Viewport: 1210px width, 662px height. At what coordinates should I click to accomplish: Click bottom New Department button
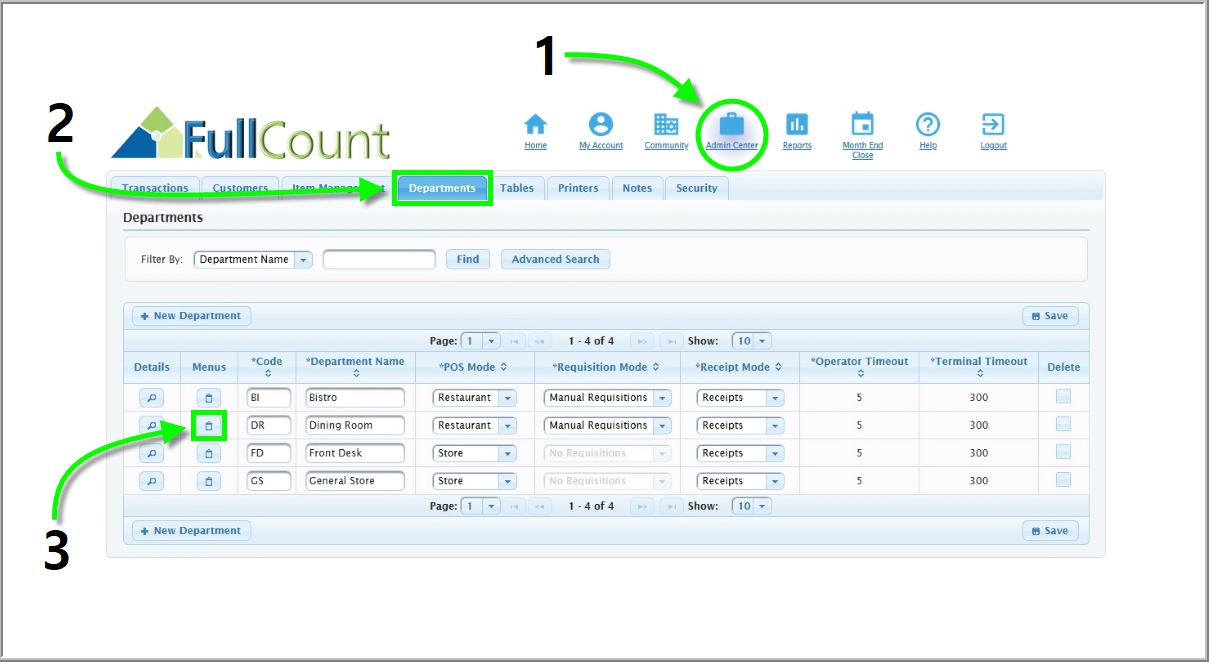192,531
